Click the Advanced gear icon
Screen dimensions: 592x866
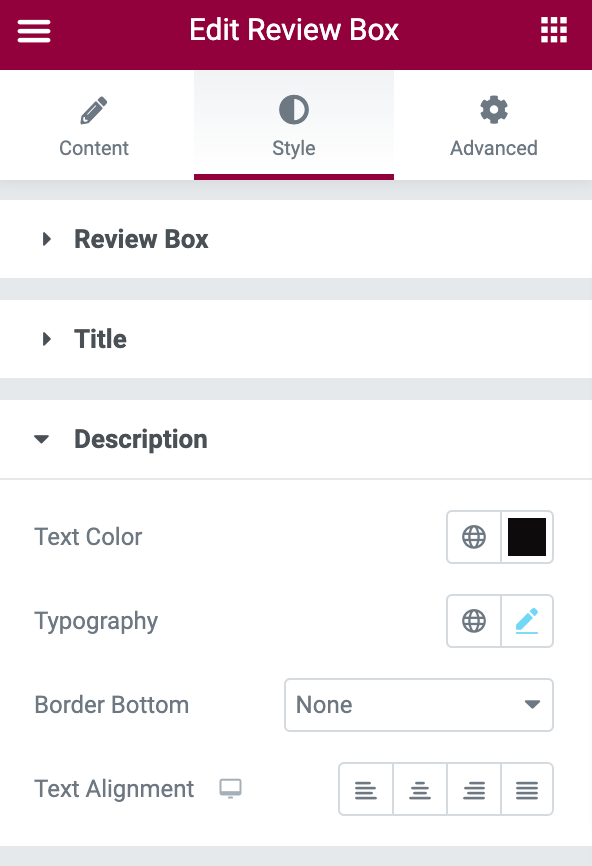[x=494, y=110]
